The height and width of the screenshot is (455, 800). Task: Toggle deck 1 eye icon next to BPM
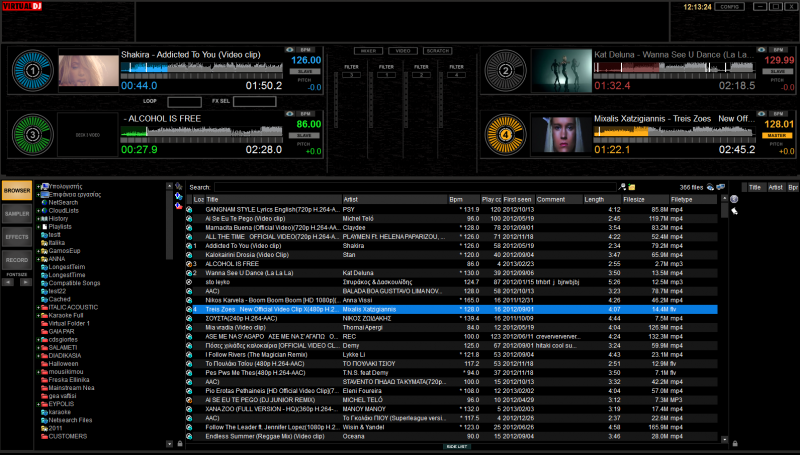[290, 50]
